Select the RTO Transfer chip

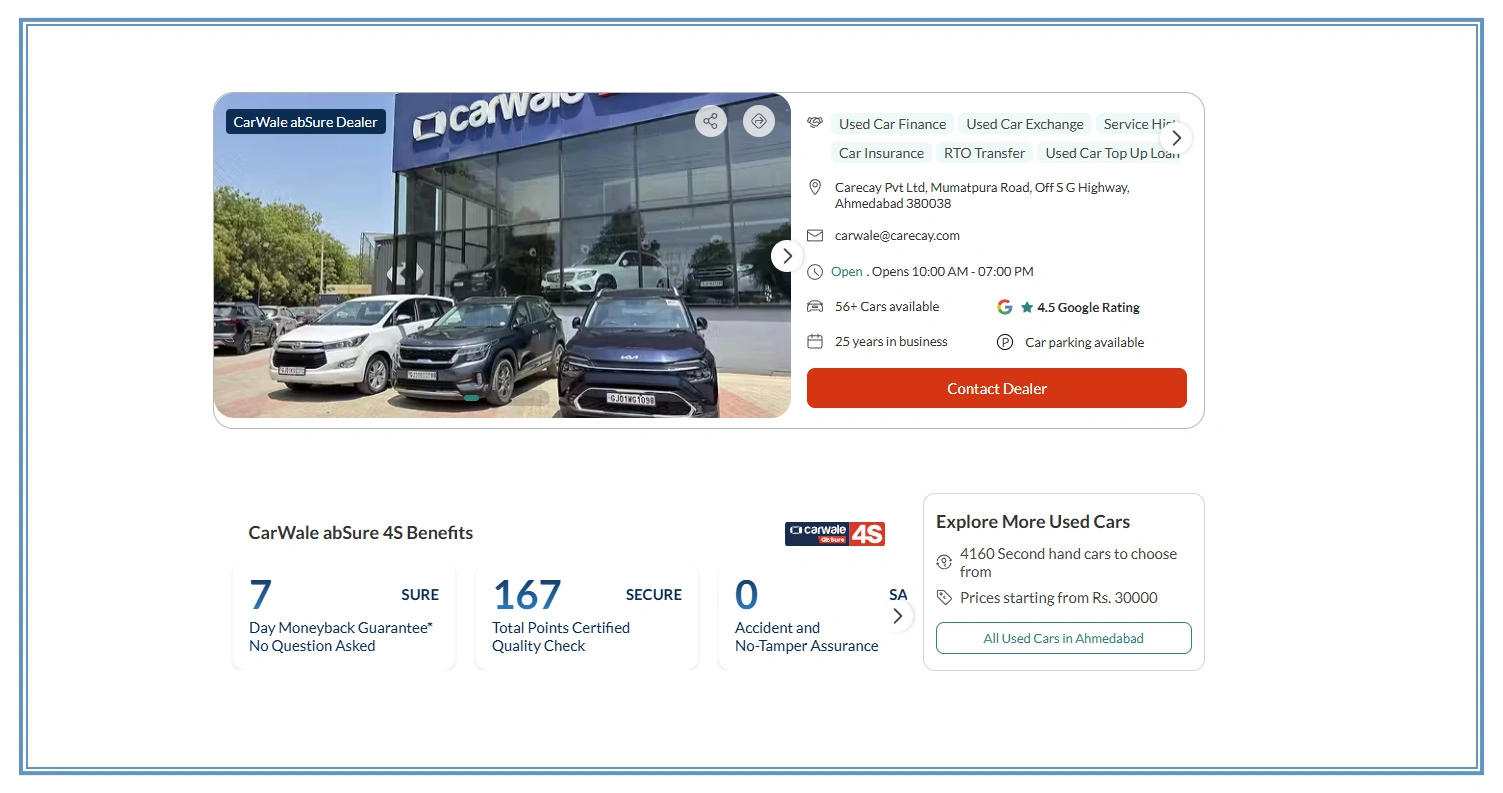[984, 153]
